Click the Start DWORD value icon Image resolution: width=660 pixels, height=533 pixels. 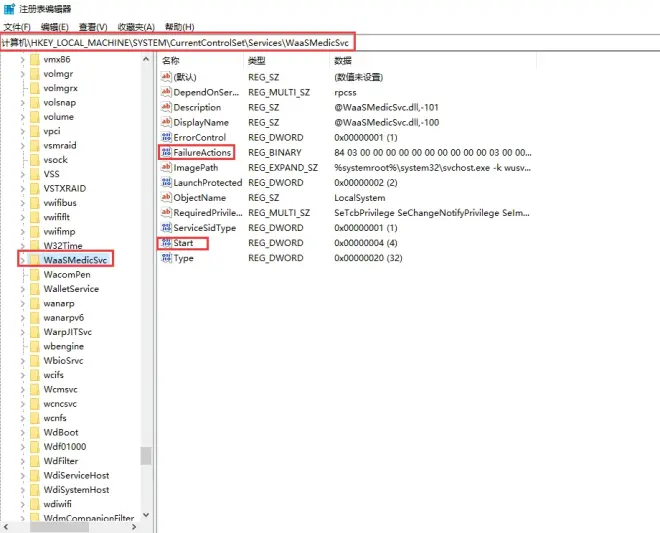tap(166, 243)
